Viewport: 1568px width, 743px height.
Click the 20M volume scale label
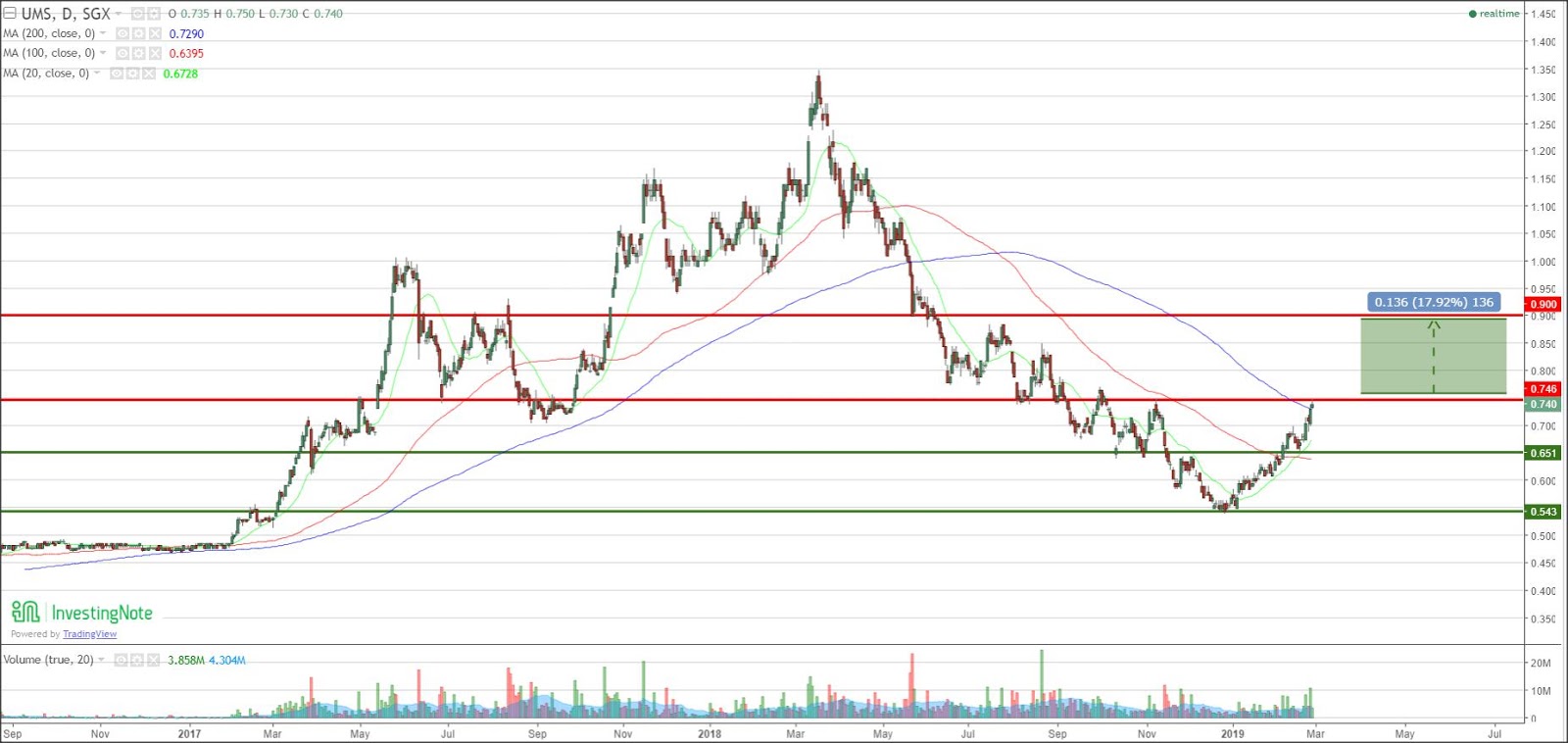point(1542,664)
